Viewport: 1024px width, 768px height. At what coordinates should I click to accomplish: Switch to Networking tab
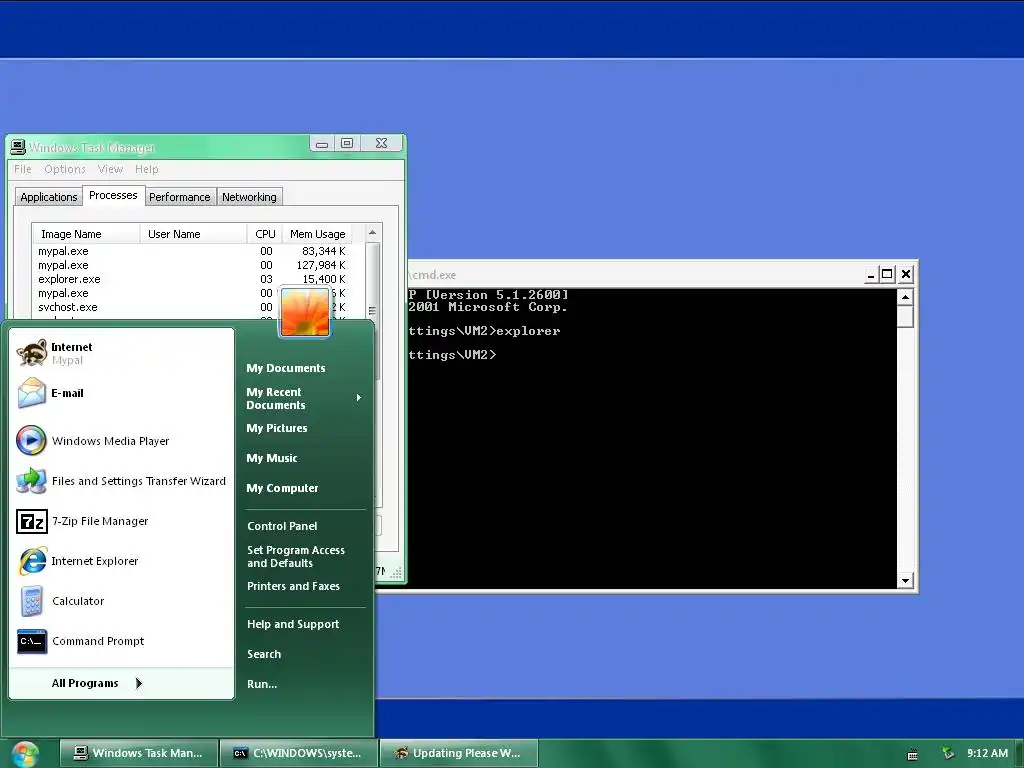(249, 197)
